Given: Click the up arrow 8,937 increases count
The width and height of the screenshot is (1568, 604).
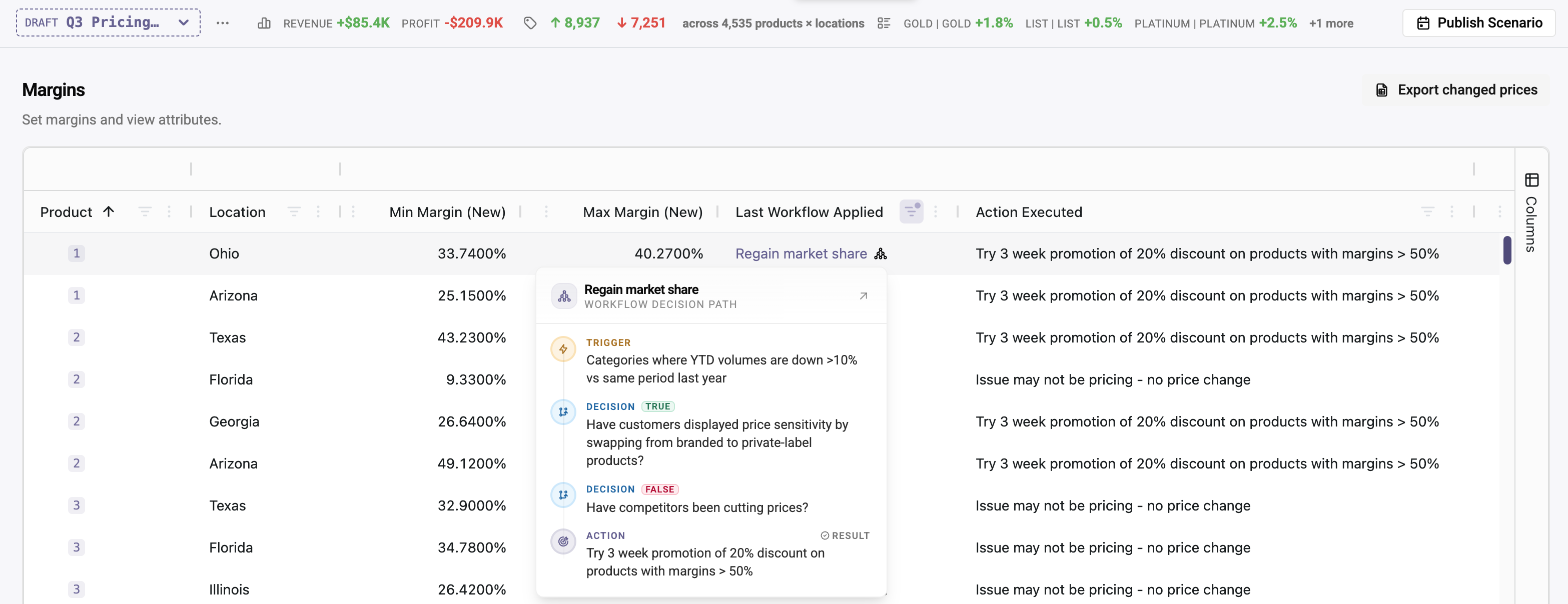Looking at the screenshot, I should [575, 23].
